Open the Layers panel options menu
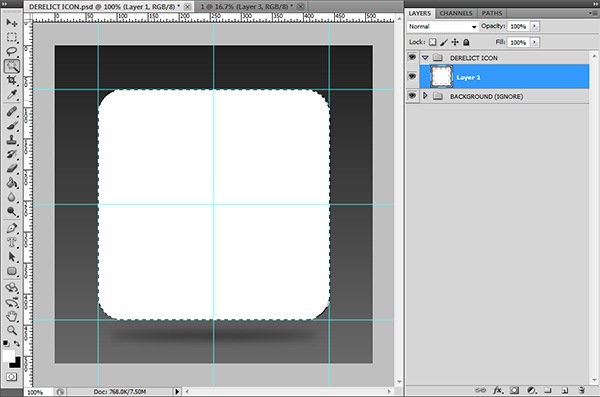This screenshot has height=397, width=600. point(593,13)
